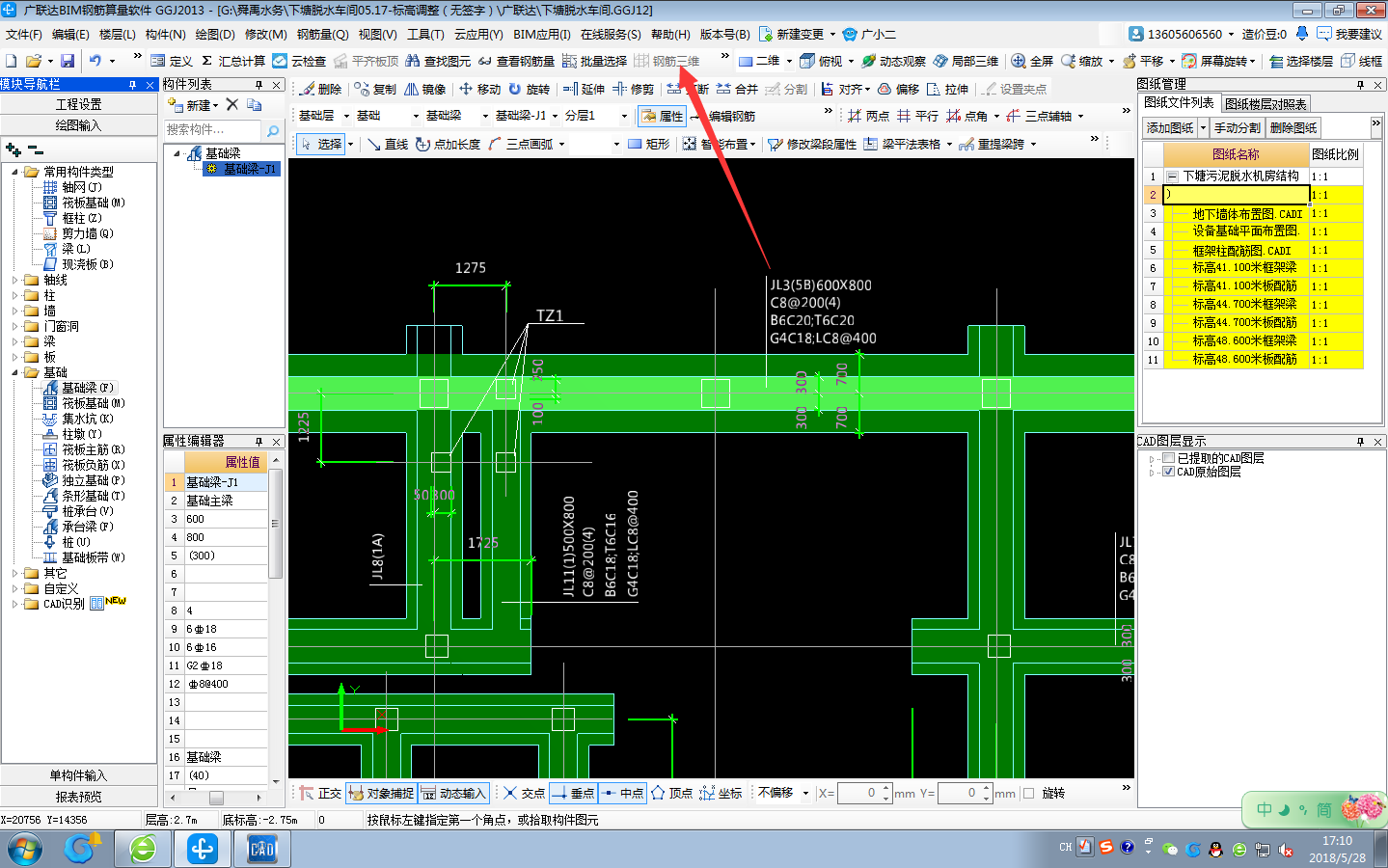Click 动态观察 dynamic orbit view
This screenshot has width=1388, height=868.
pos(893,61)
